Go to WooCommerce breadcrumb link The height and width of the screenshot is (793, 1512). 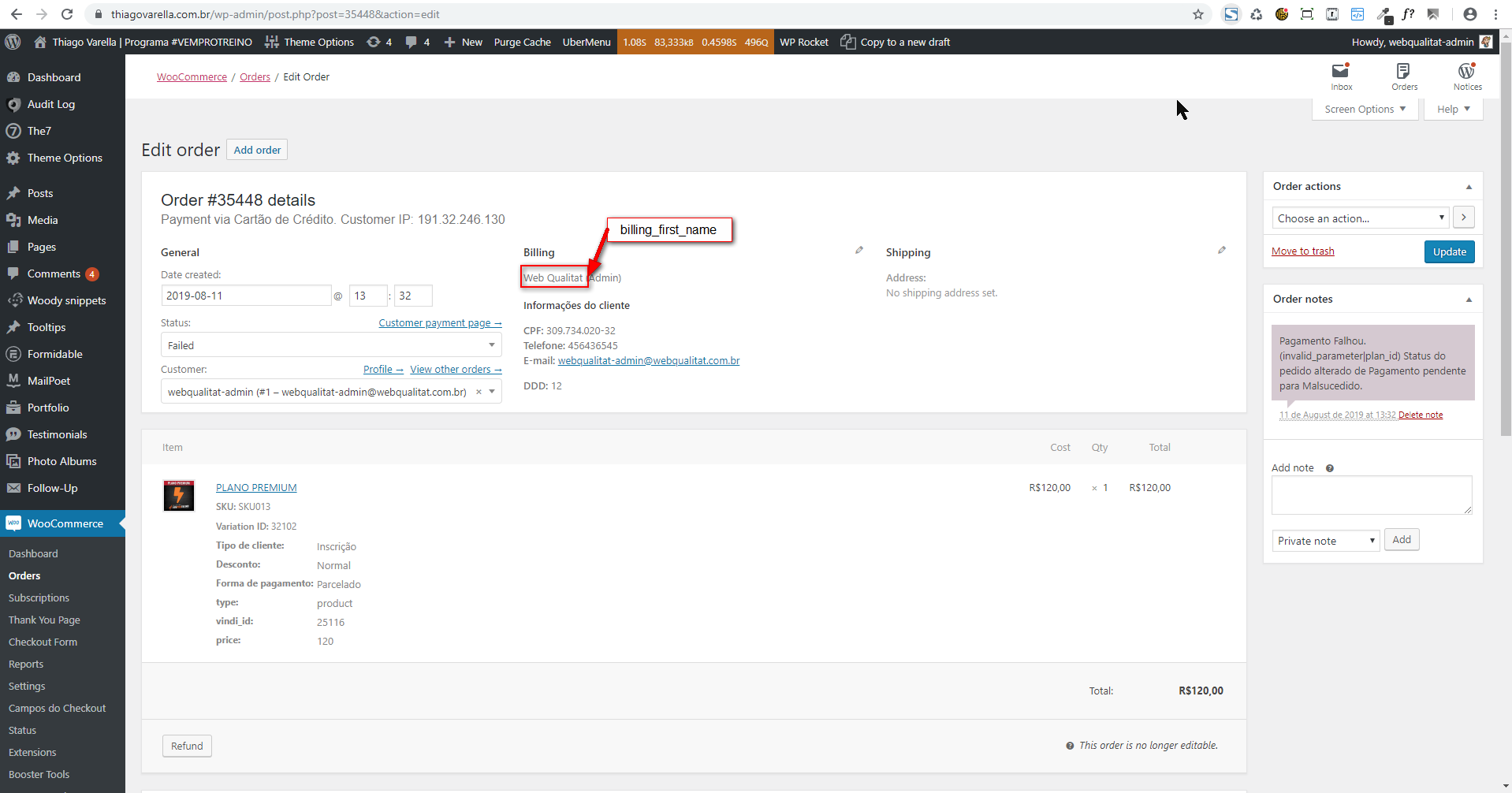(192, 76)
